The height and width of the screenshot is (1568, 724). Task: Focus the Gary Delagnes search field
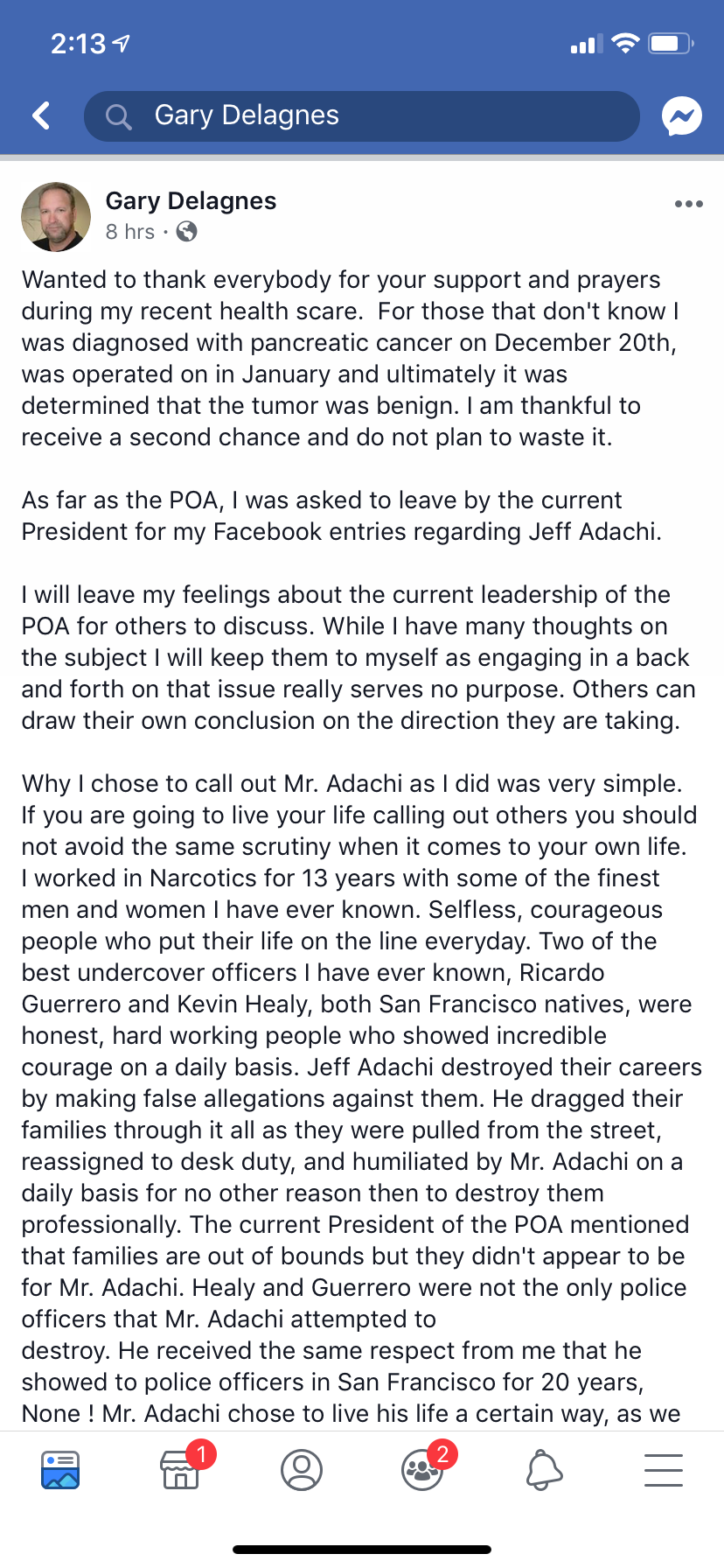[x=362, y=115]
